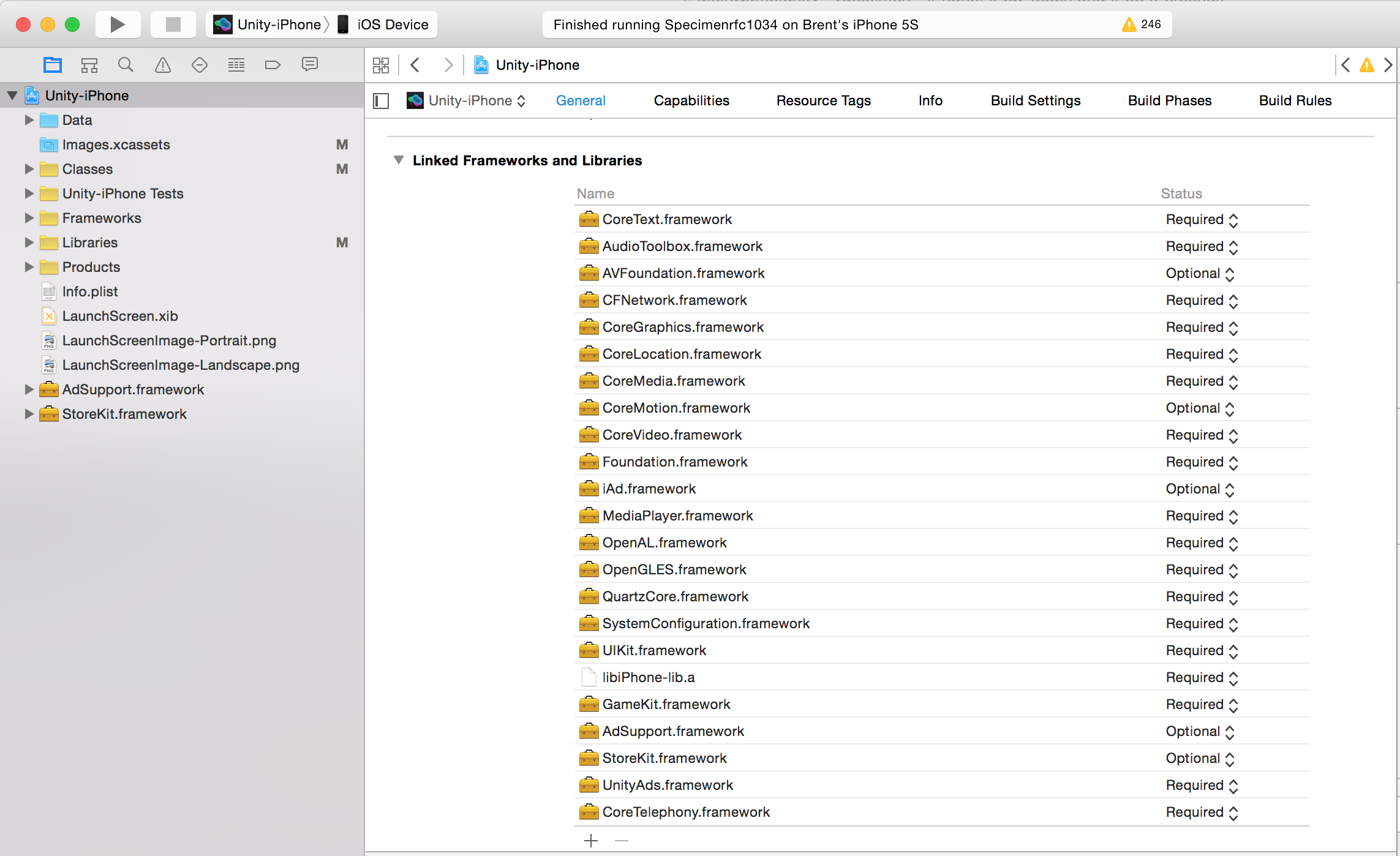
Task: Expand AdSupport.framework in the navigator
Action: point(29,389)
